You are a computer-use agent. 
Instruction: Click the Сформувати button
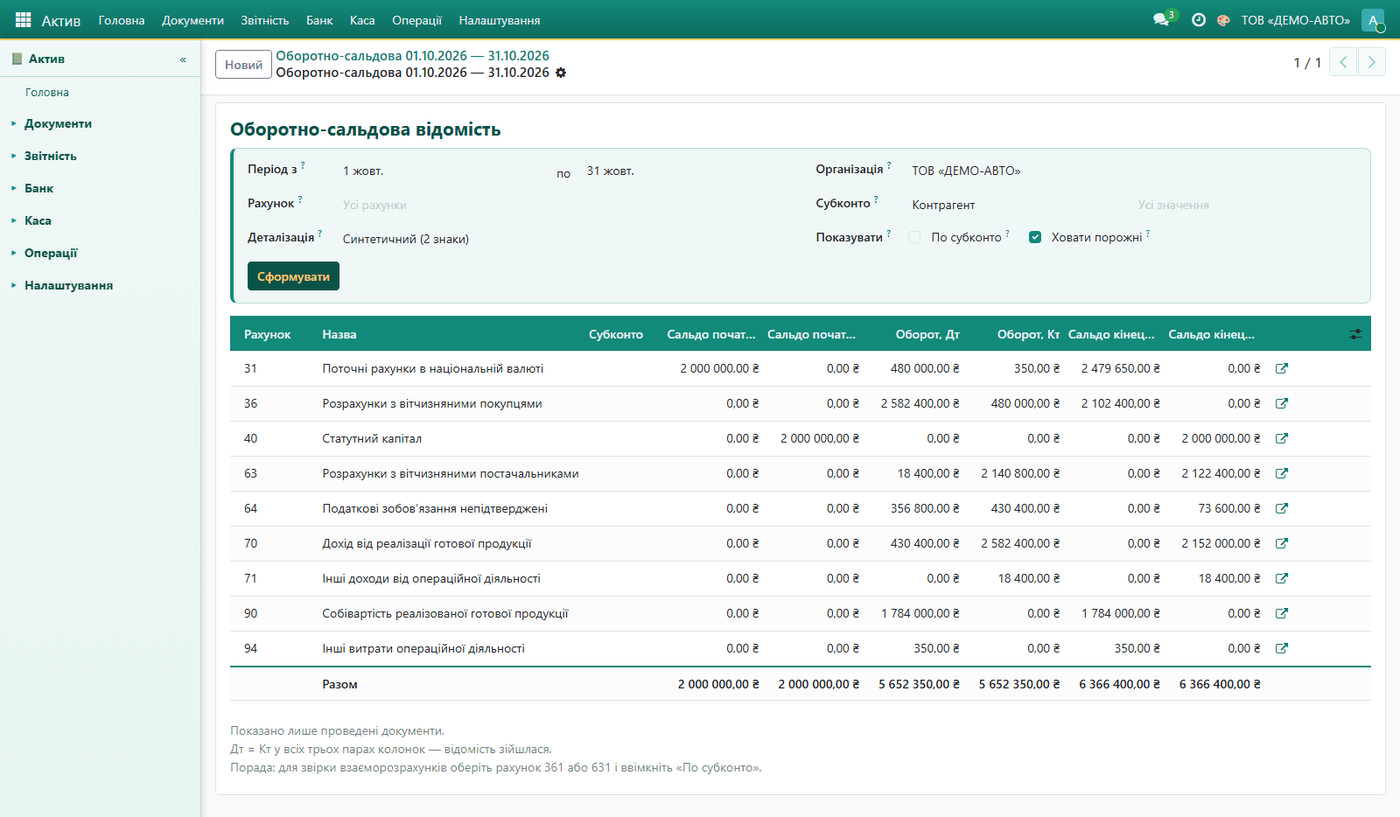(x=293, y=276)
